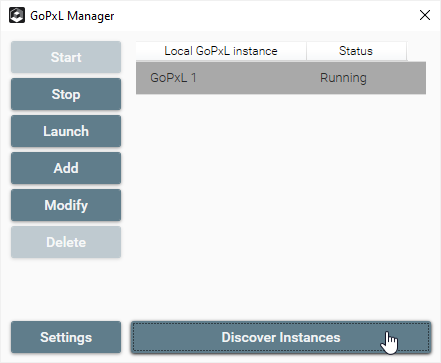Modify the selected GoPxL 1 instance
This screenshot has height=363, width=441.
(66, 205)
